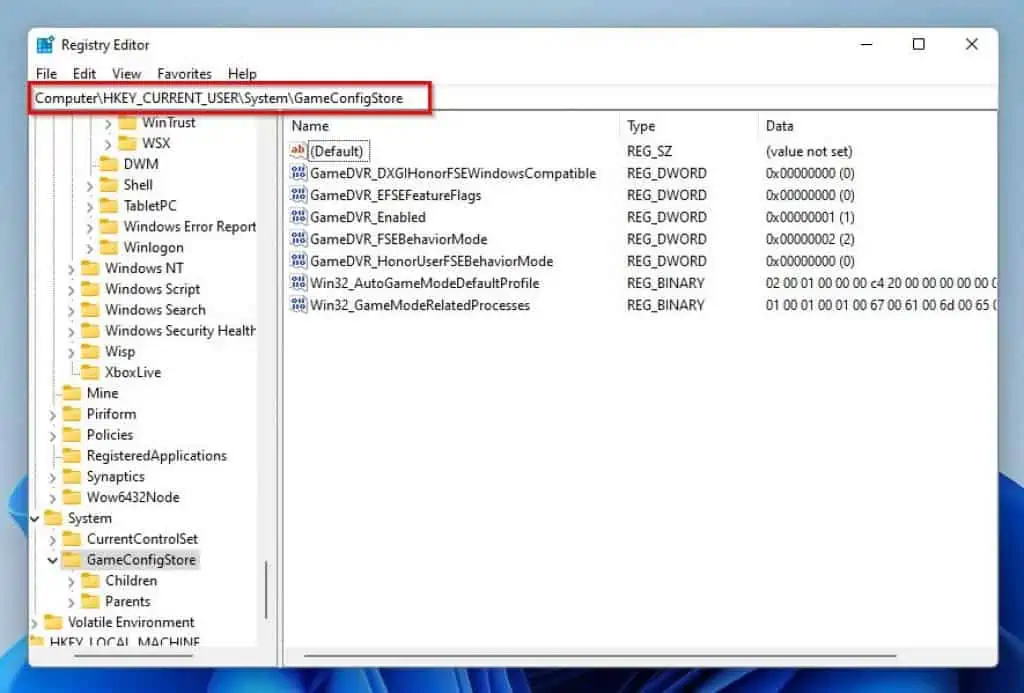
Task: Click the GameConfigStore folder icon
Action: [x=72, y=560]
